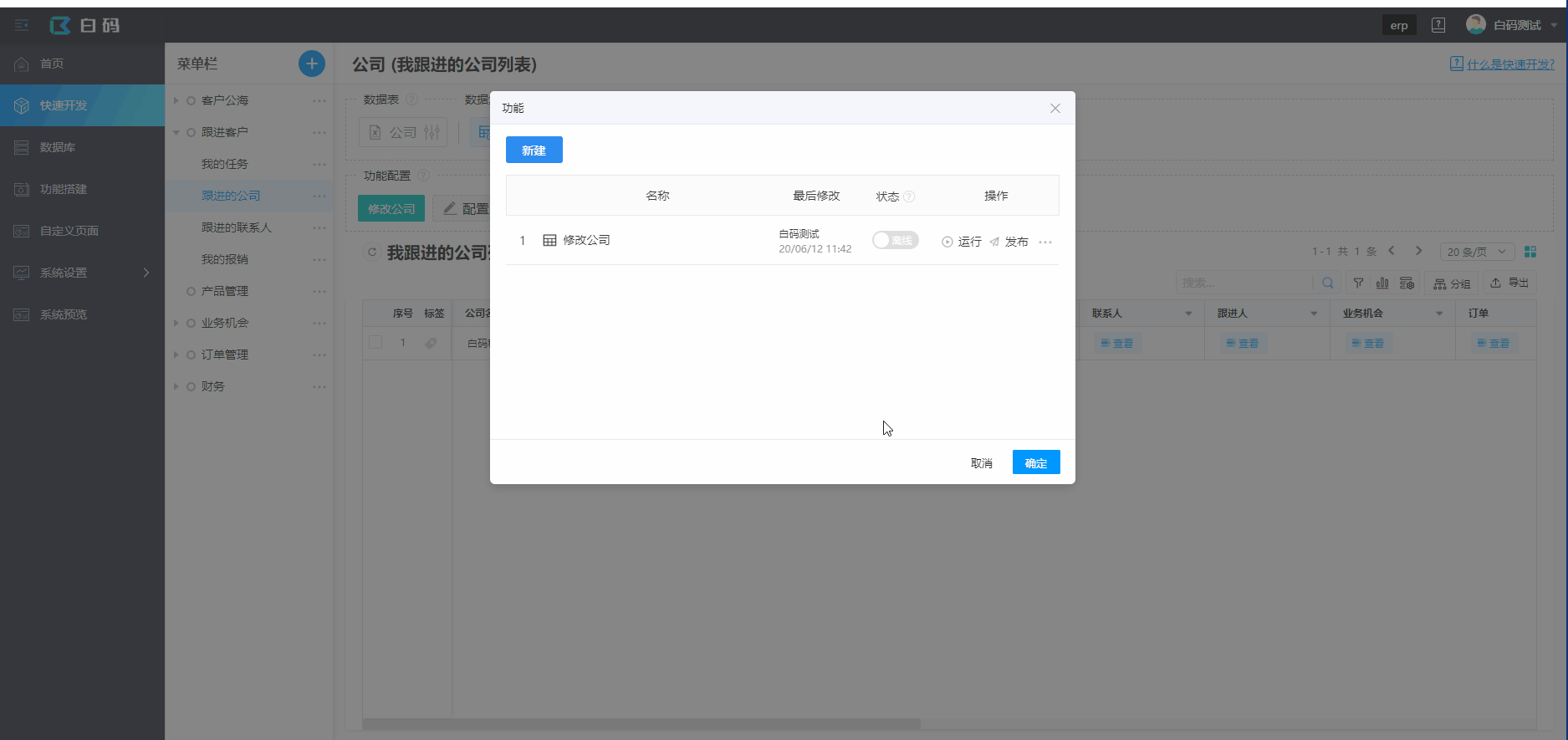Select 我的报销 in menu tree
This screenshot has height=740, width=1568.
point(224,259)
